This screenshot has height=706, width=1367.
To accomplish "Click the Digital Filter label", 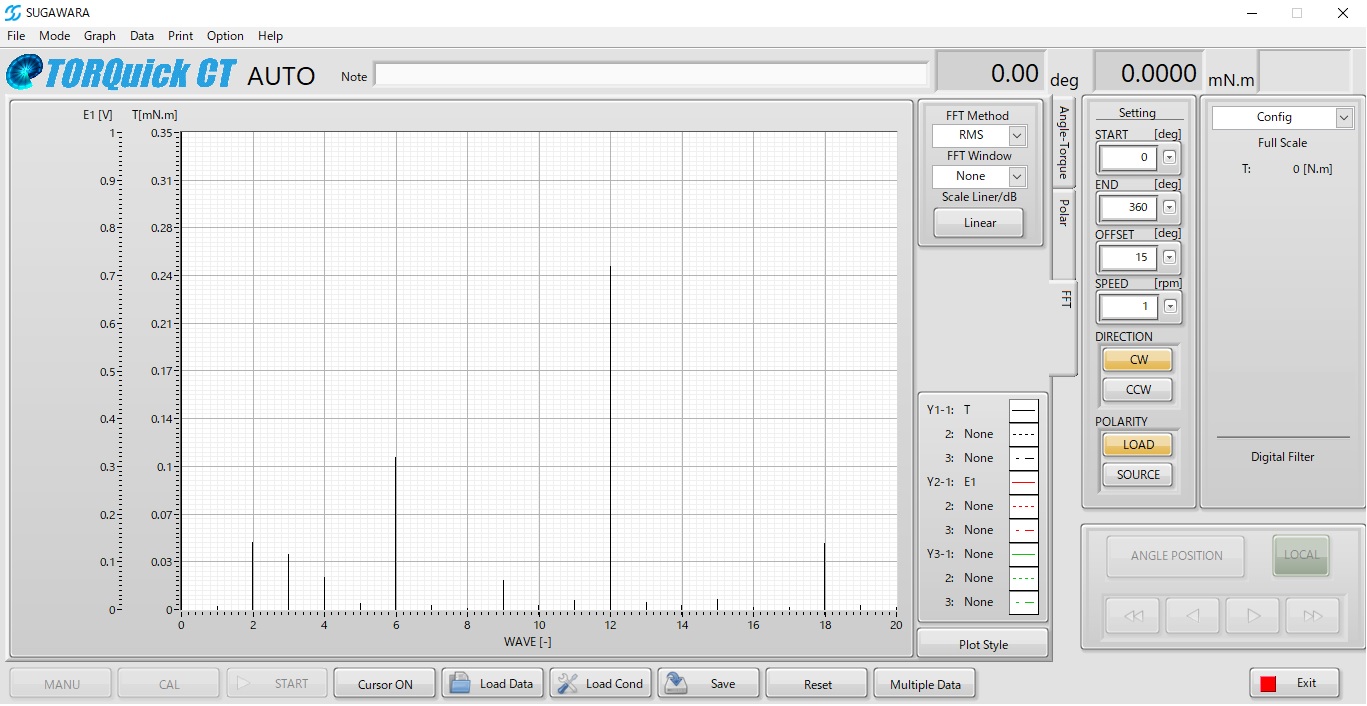I will [1282, 457].
